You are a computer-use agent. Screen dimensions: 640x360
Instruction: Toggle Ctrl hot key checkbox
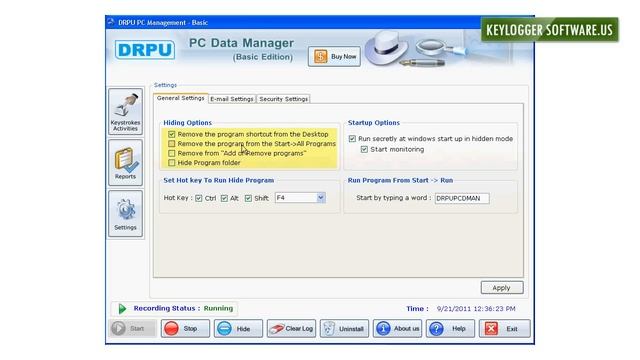(199, 198)
